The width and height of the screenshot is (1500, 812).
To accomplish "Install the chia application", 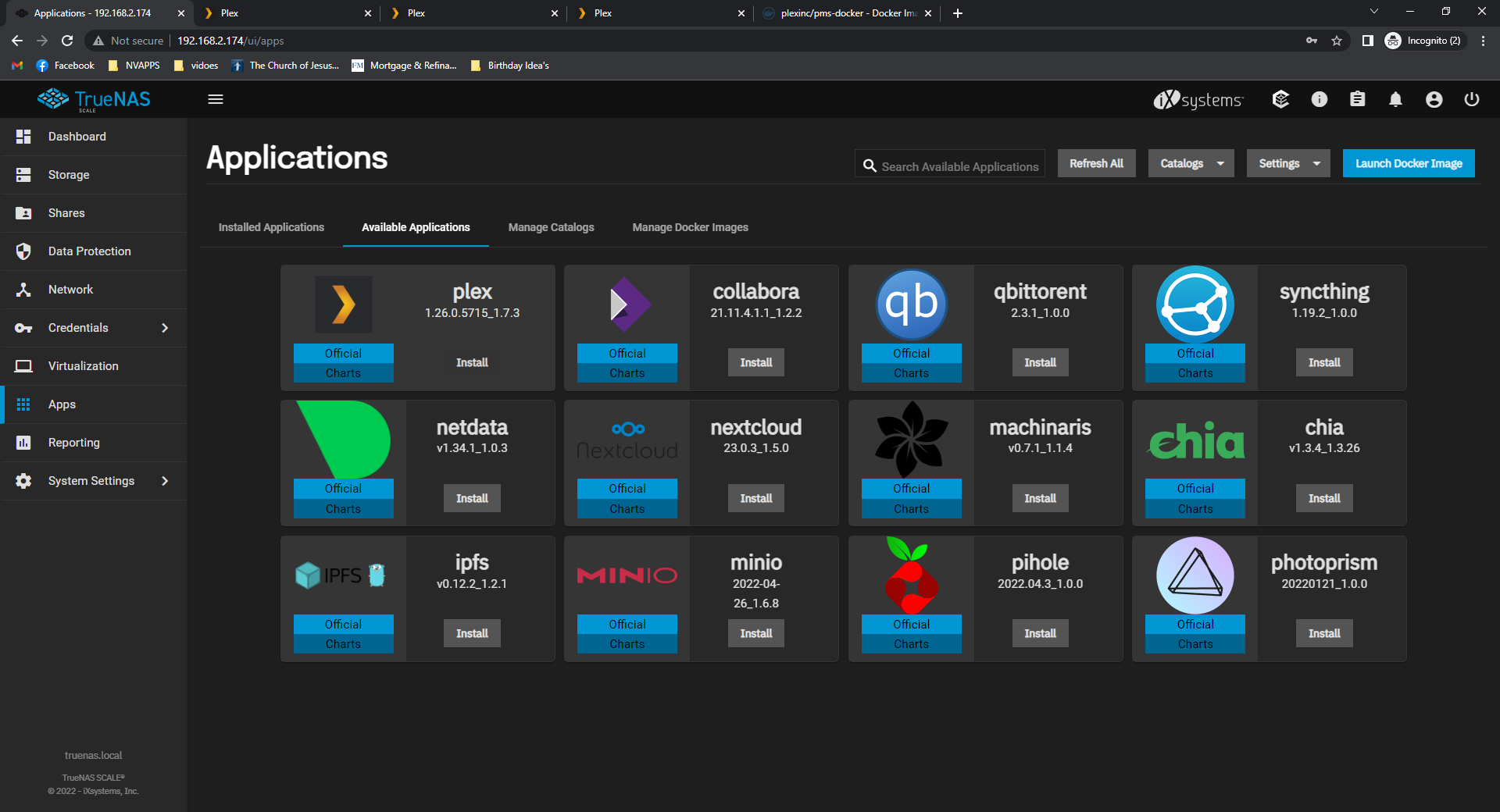I will [1324, 498].
